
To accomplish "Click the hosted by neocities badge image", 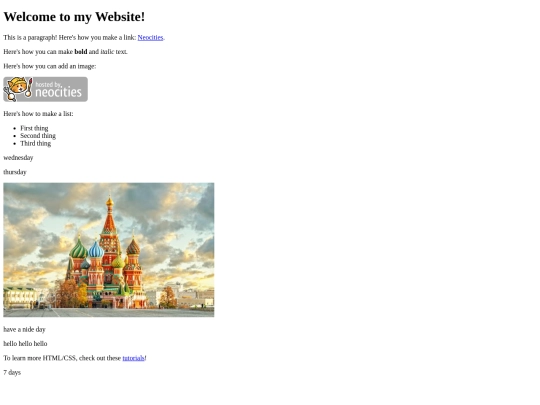I will click(45, 89).
